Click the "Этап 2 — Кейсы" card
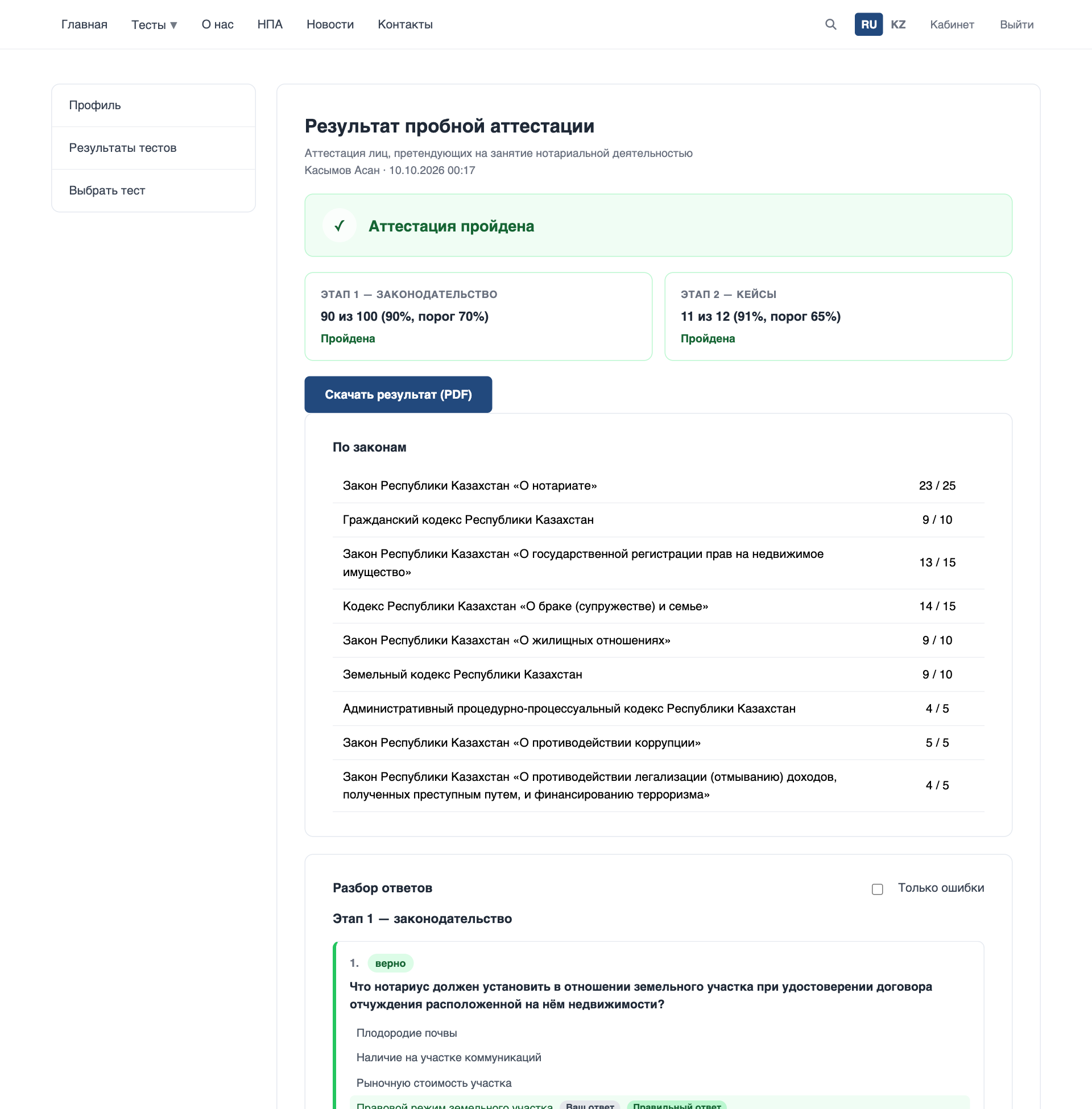The image size is (1092, 1109). 838,317
